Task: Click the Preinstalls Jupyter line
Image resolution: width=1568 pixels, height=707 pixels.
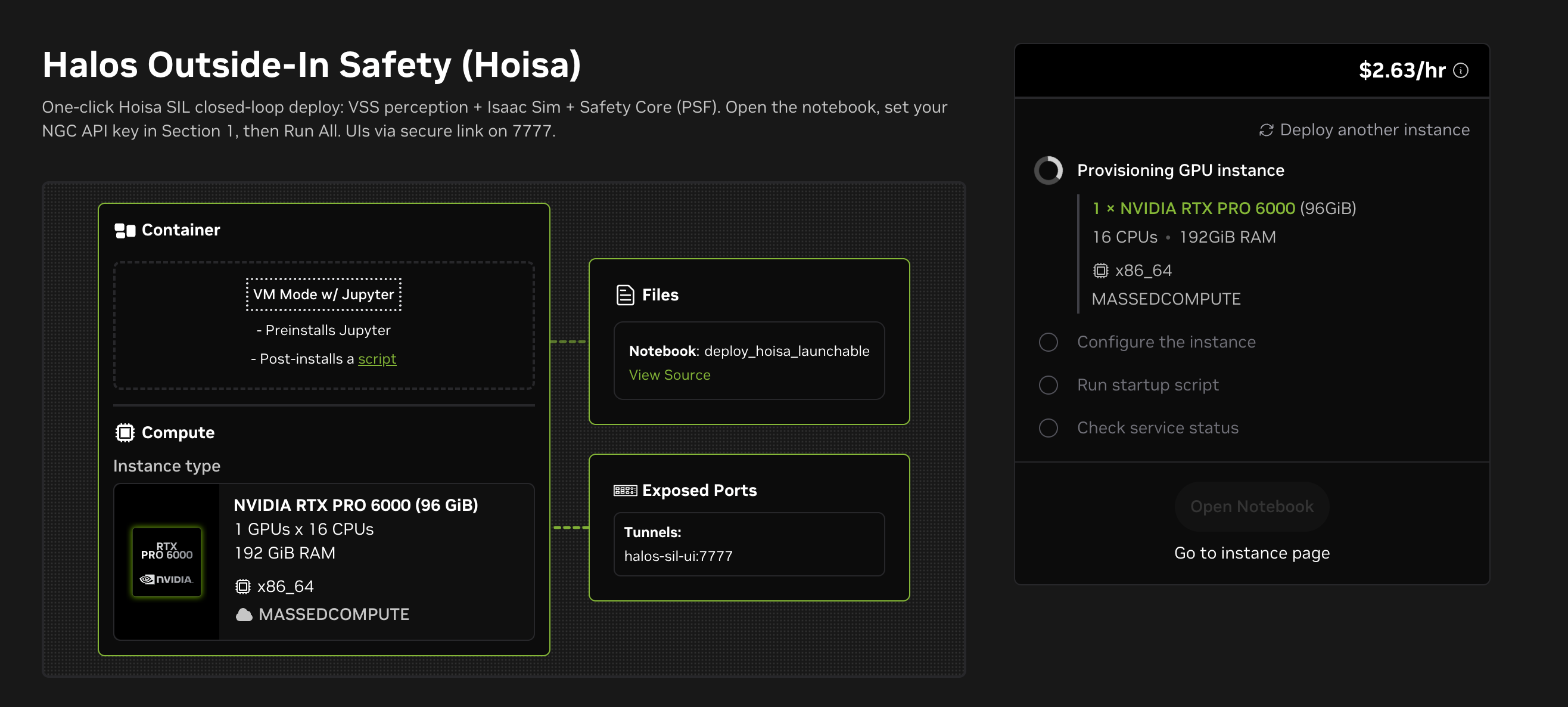Action: tap(324, 331)
